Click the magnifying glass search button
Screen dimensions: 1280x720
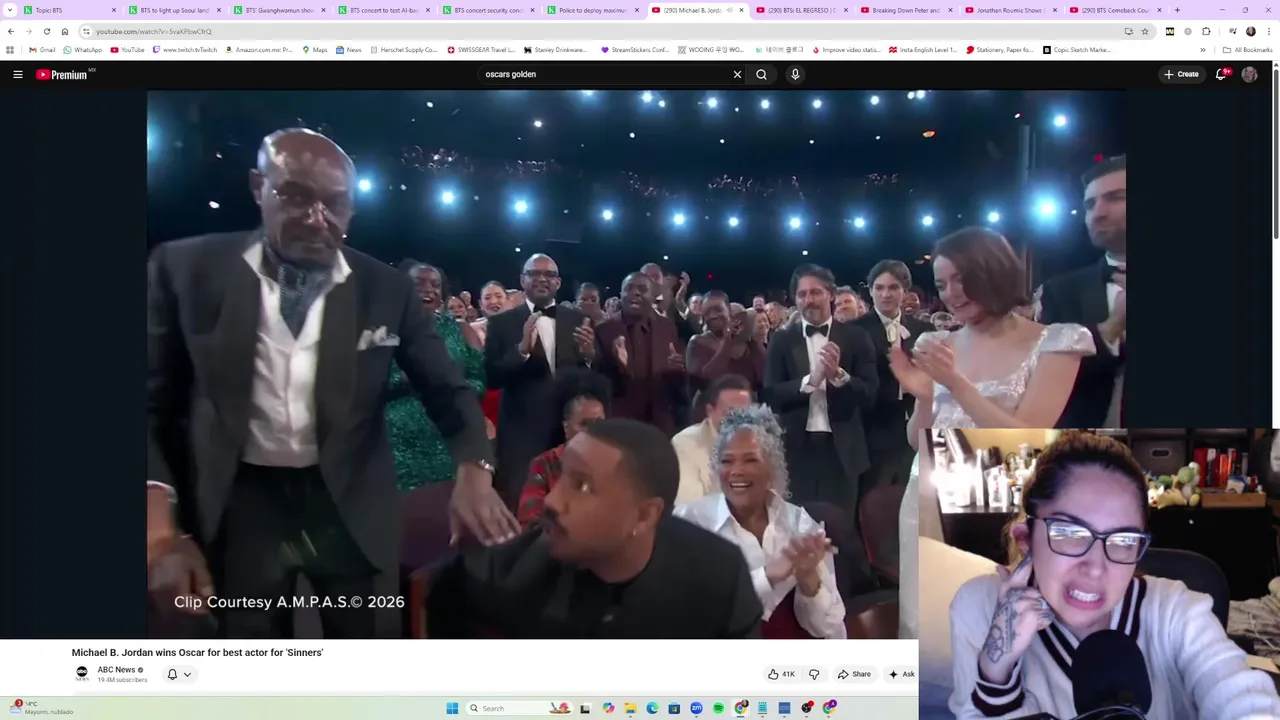[x=762, y=74]
